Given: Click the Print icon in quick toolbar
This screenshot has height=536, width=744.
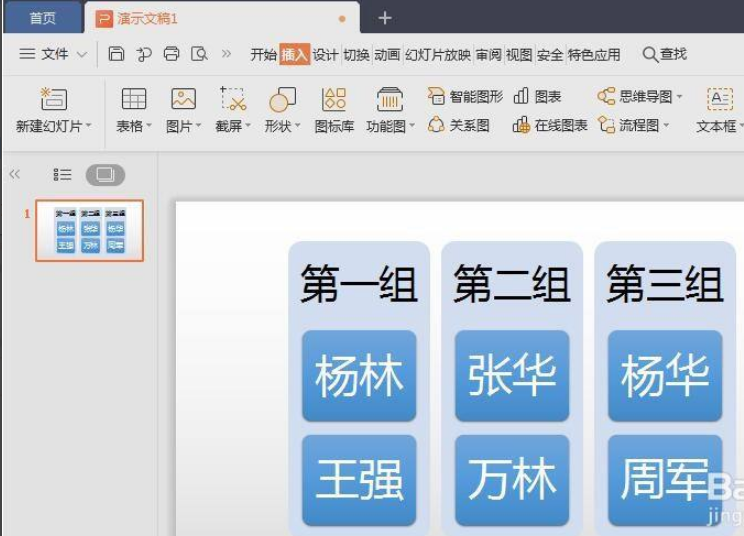Looking at the screenshot, I should 171,54.
